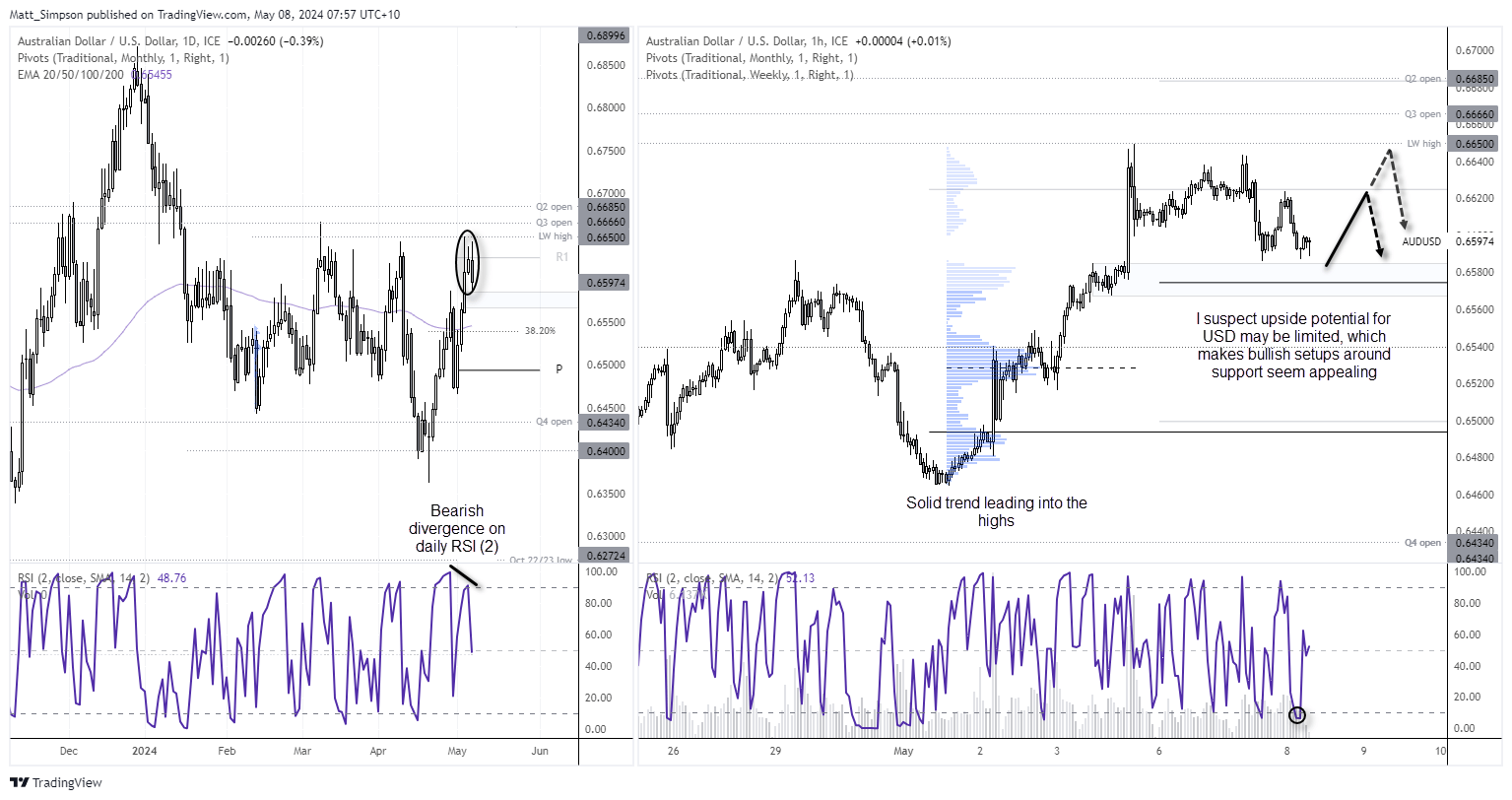Click the '29' date on the 1h time axis
This screenshot has height=800, width=1512.
(x=775, y=751)
